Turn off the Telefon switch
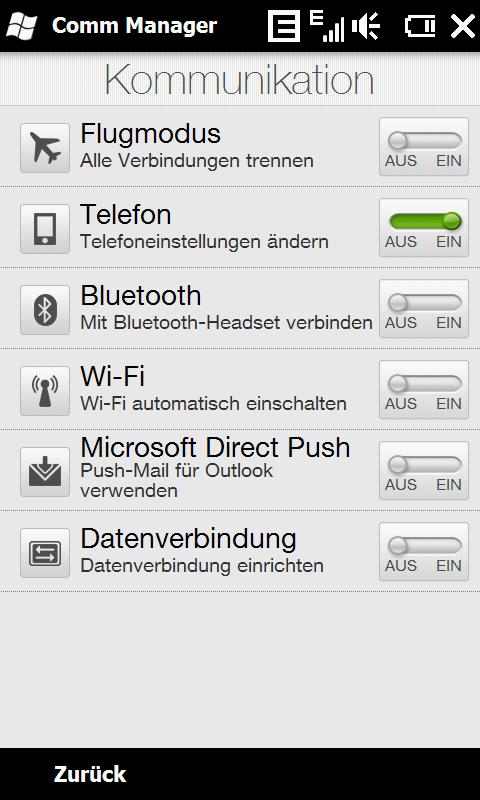Screen dimensions: 480x800 (424, 228)
